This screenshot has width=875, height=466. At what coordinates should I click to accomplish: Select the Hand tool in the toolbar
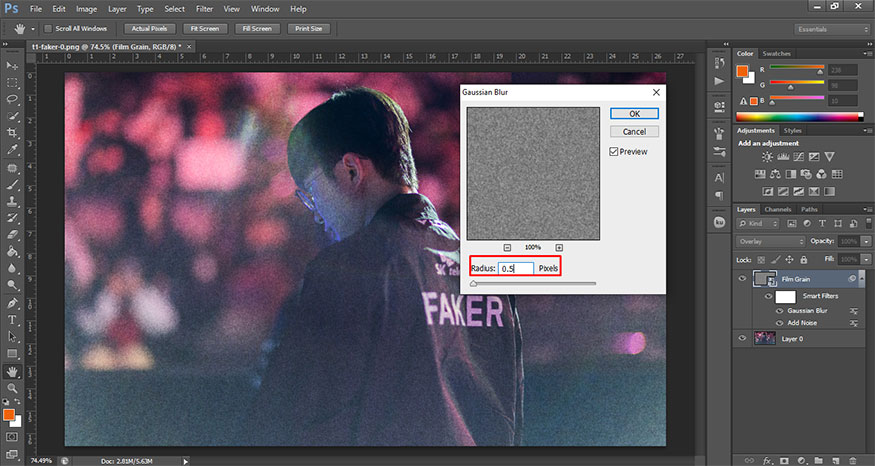pos(13,371)
